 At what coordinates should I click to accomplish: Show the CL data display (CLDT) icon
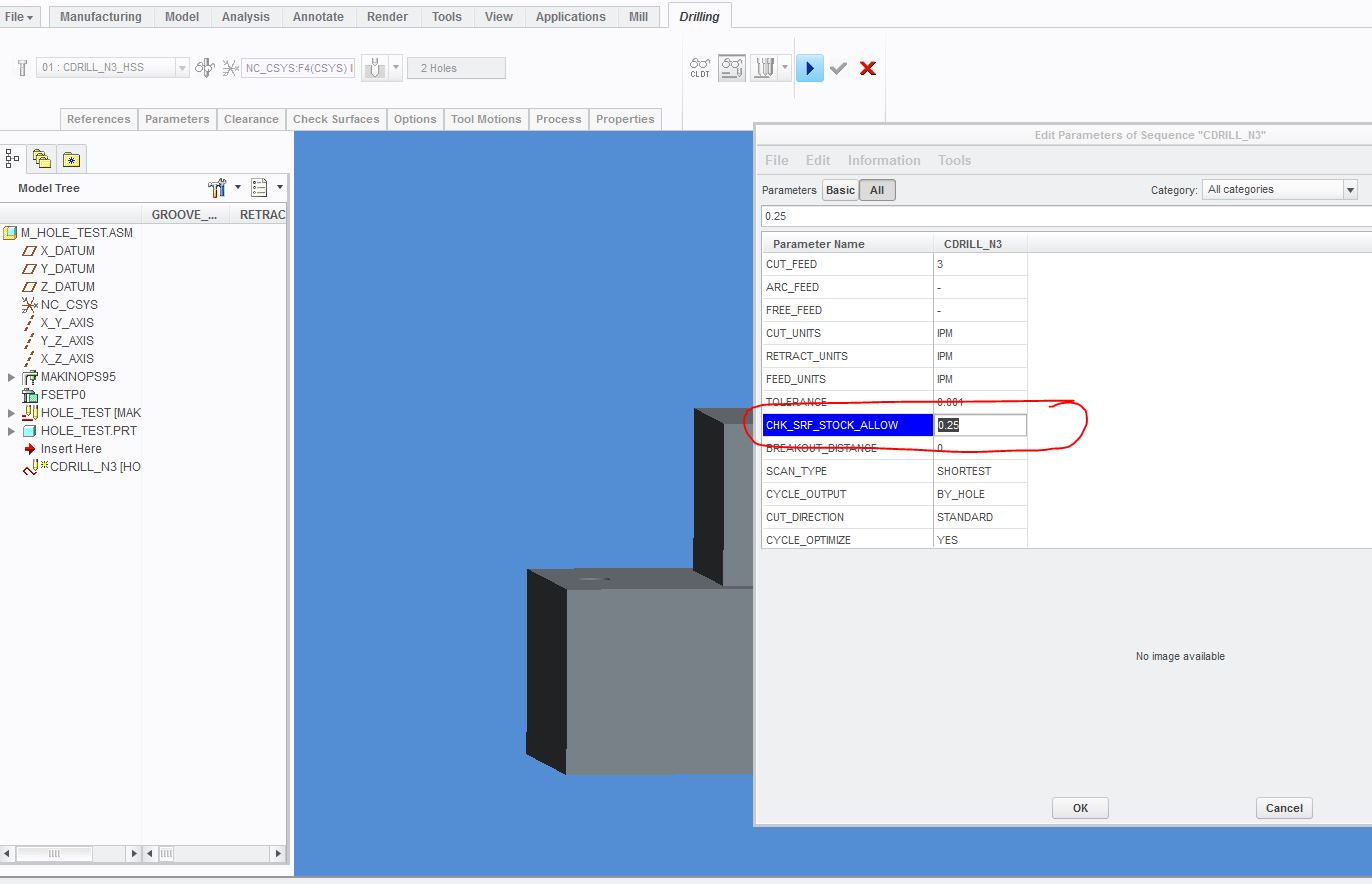point(700,68)
